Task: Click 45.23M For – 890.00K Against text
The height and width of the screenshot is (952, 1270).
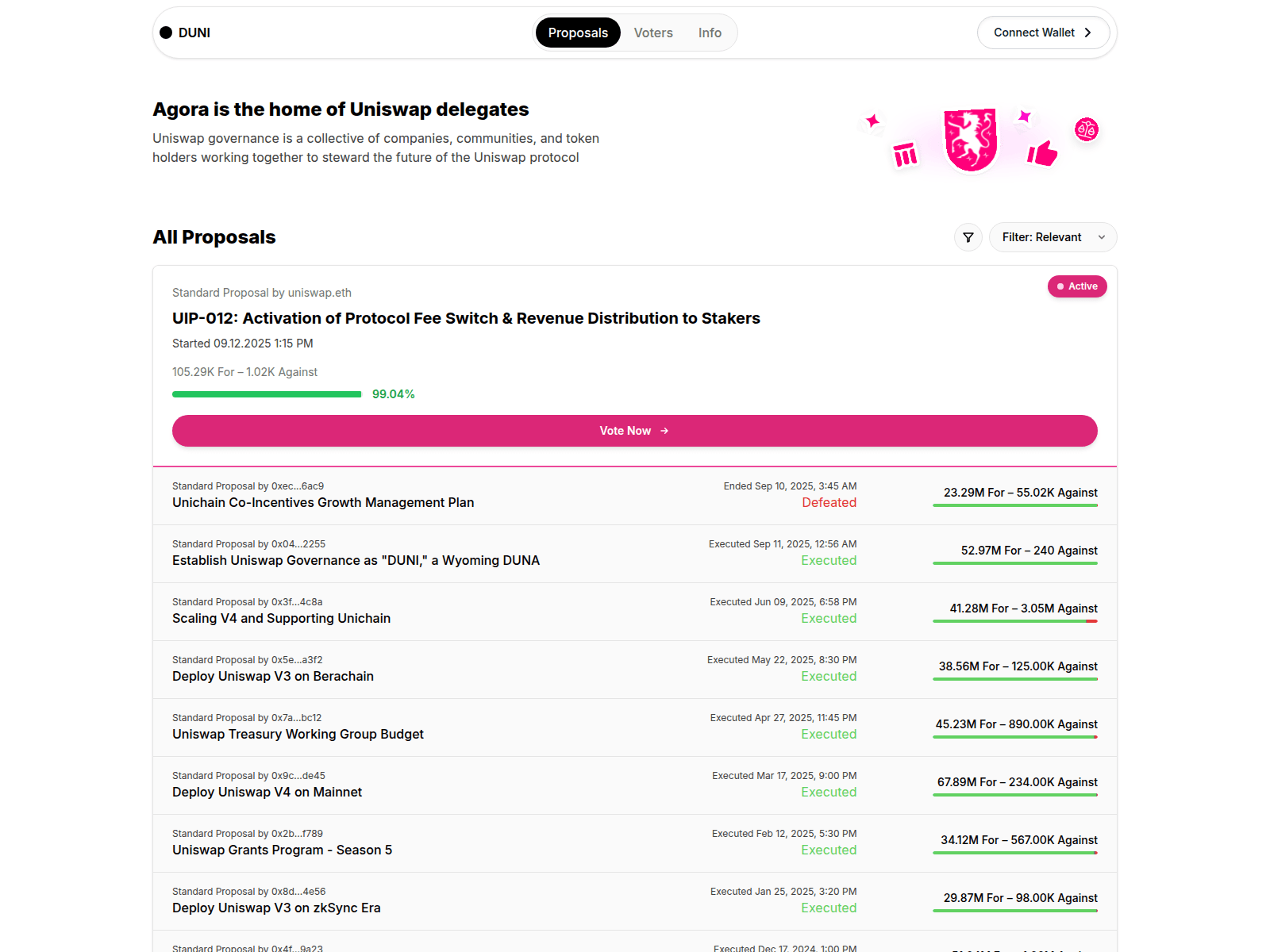Action: (1017, 724)
